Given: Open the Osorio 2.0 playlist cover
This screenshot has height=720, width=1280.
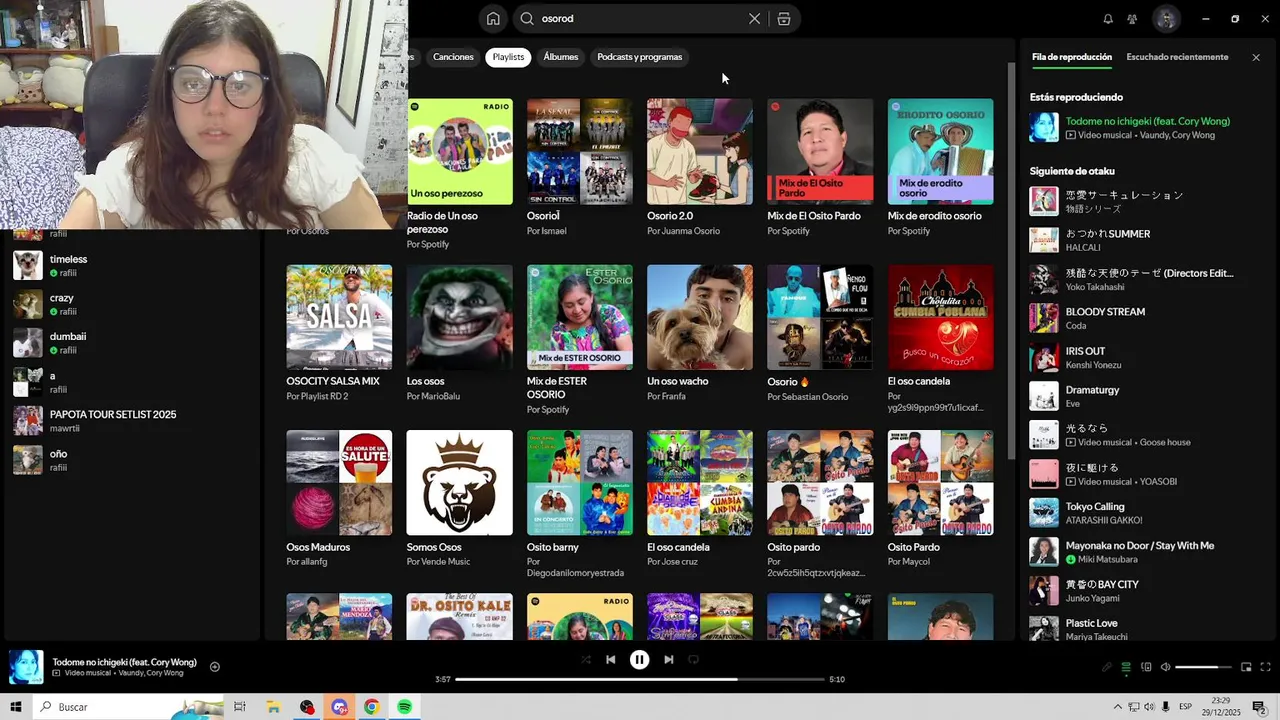Looking at the screenshot, I should click(700, 151).
